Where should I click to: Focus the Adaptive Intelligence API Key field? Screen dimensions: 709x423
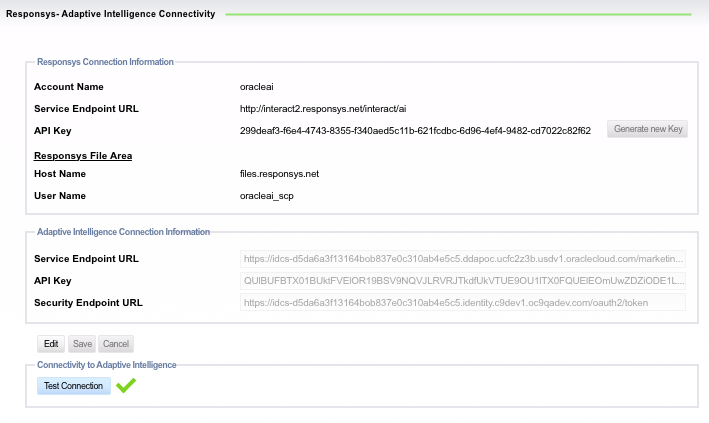pos(463,280)
